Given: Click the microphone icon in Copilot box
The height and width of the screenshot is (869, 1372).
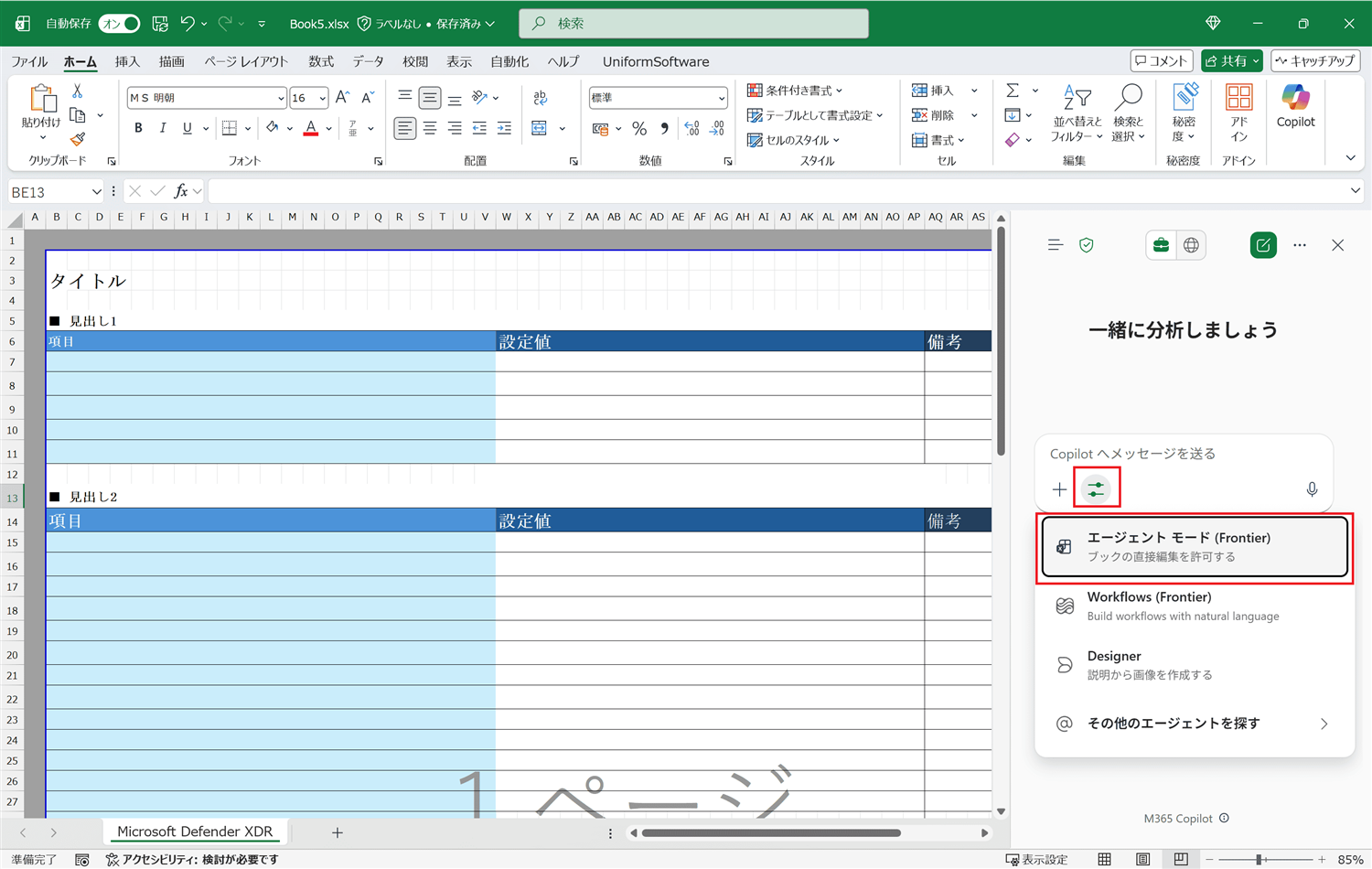Looking at the screenshot, I should pos(1312,489).
